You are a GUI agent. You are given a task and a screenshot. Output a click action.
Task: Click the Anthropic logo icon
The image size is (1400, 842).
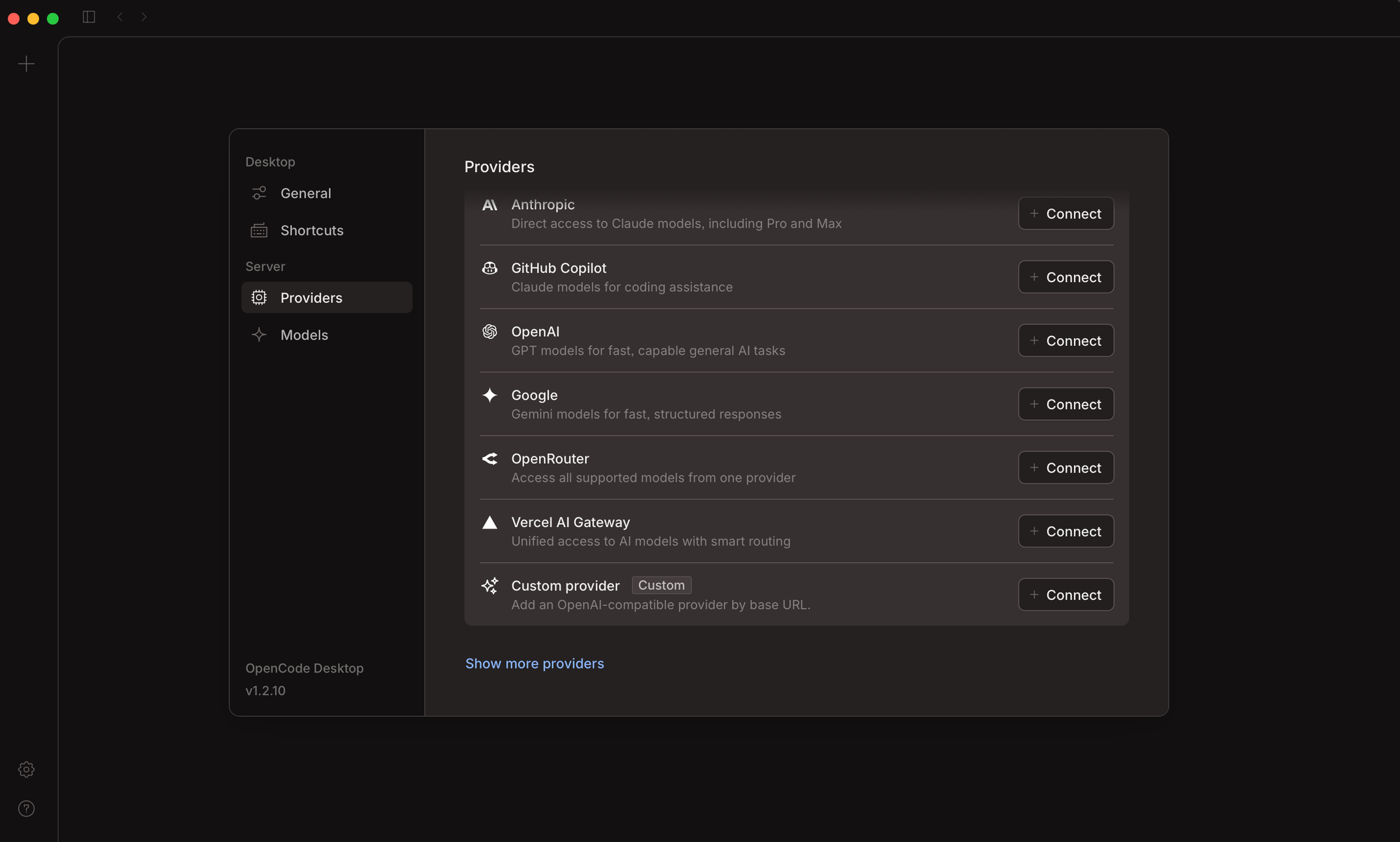(489, 205)
